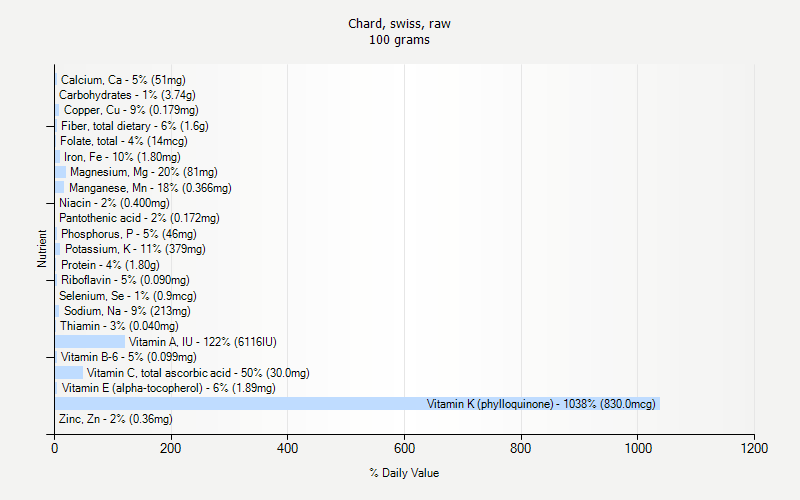Click the 'Nutrient' y-axis title
The width and height of the screenshot is (800, 500).
click(42, 248)
